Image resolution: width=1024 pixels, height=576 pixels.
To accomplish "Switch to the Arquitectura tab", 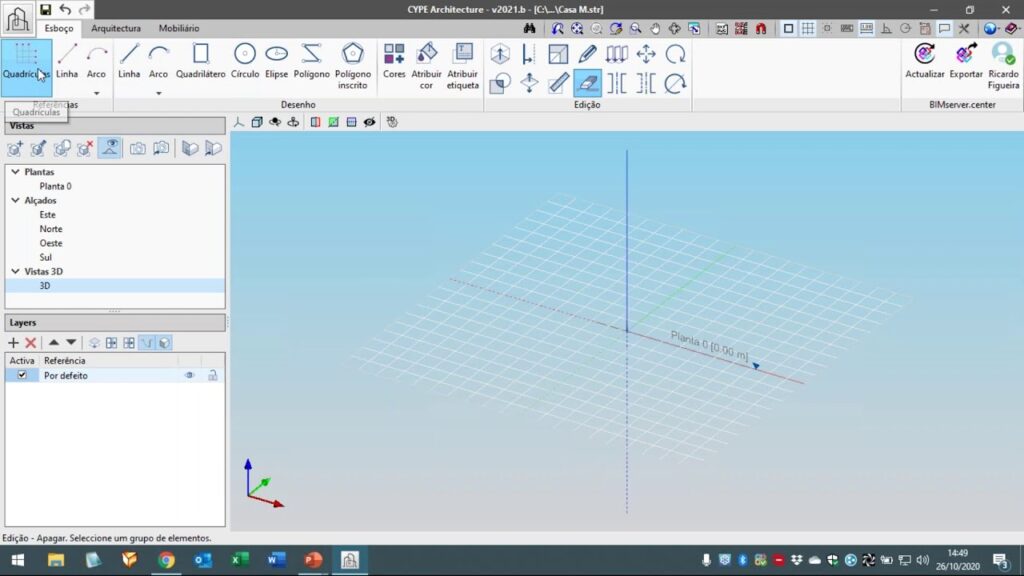I will pyautogui.click(x=116, y=29).
